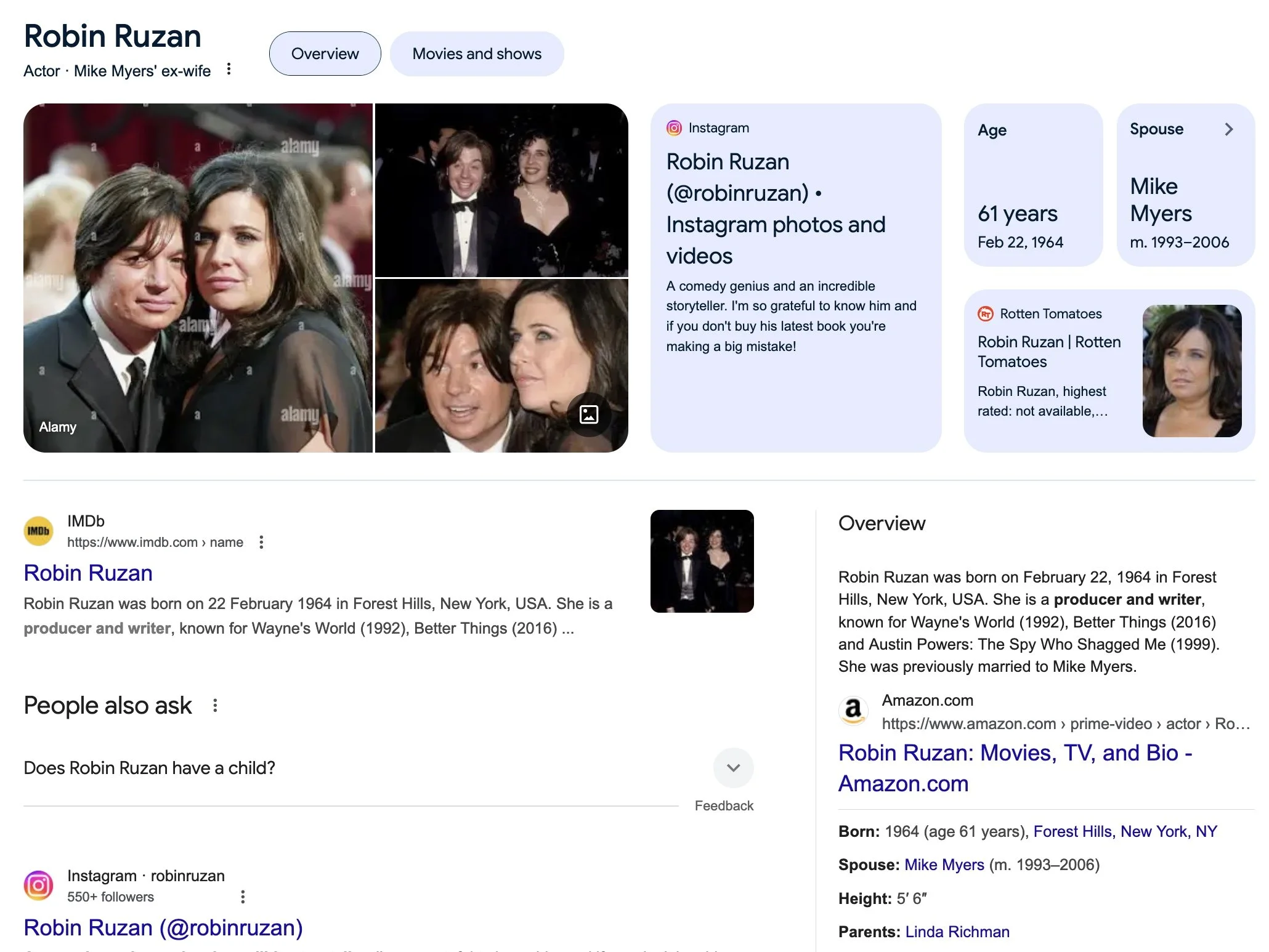Open large Alamy photo of couple
The height and width of the screenshot is (952, 1269).
point(198,278)
